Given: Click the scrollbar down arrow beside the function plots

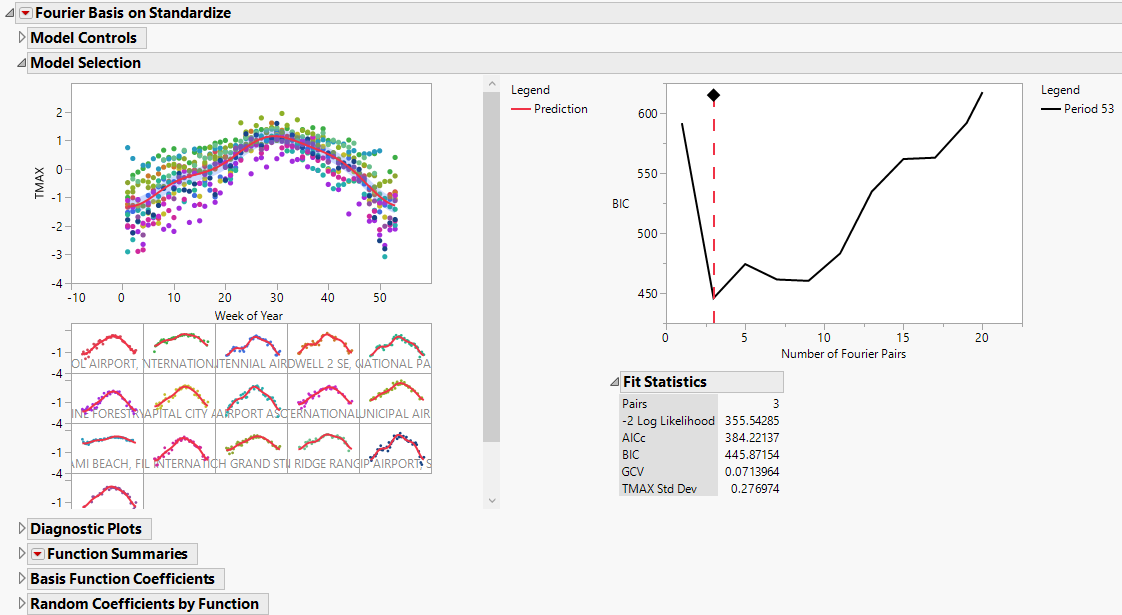Looking at the screenshot, I should (x=491, y=500).
